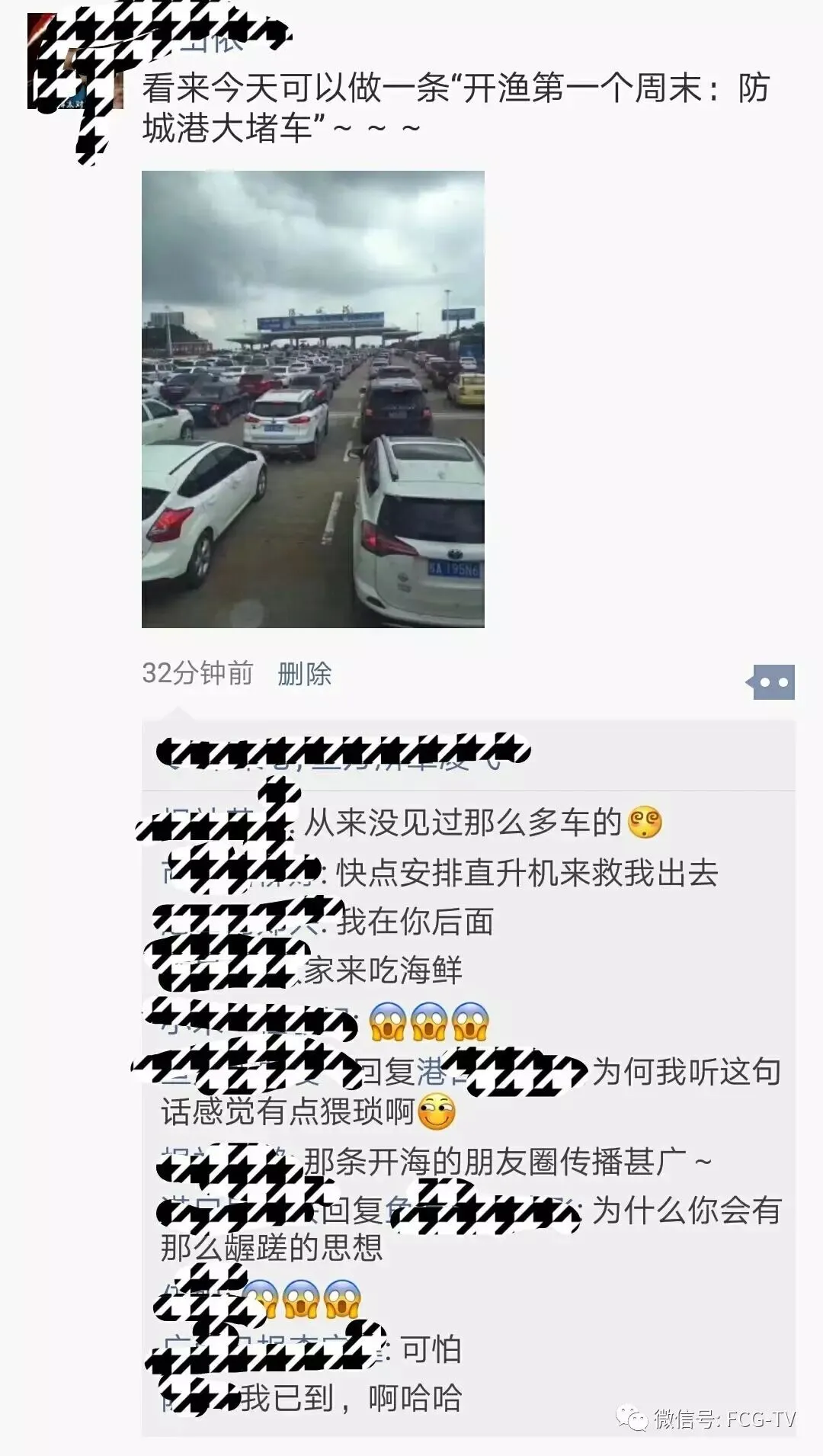The width and height of the screenshot is (823, 1456).
Task: Select the comment 我在你后面
Action: click(415, 922)
